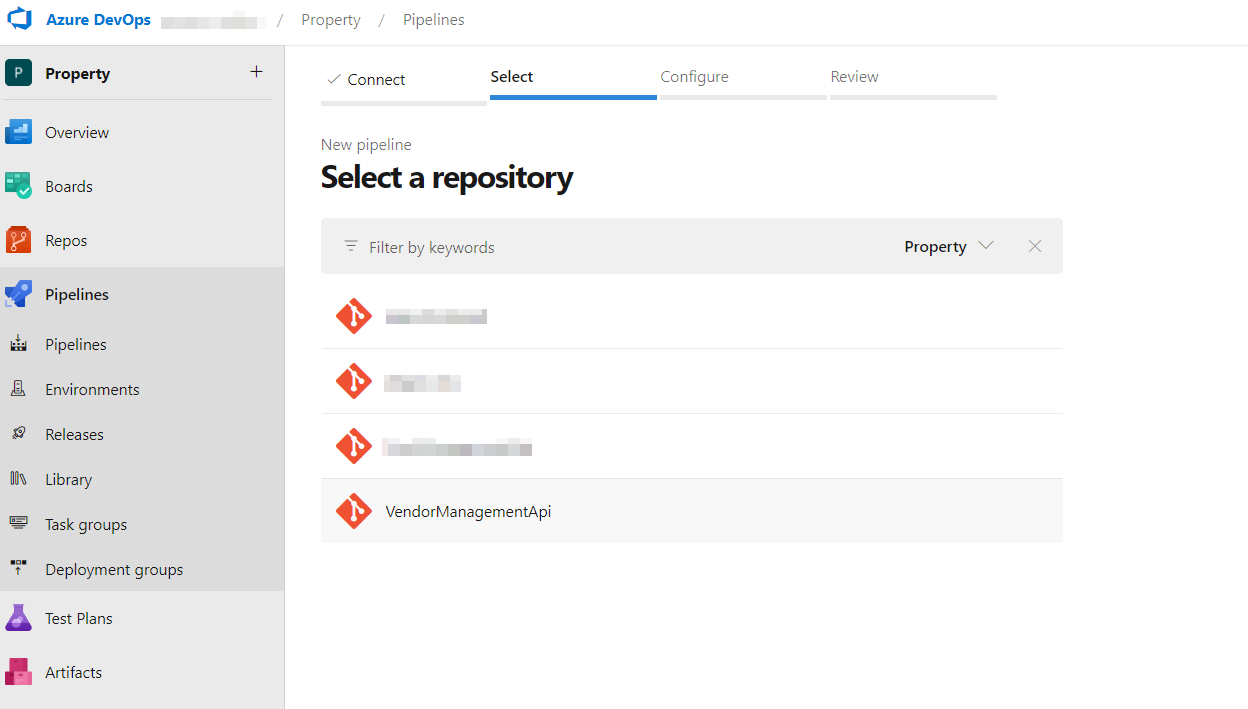Expand the Property project filter dropdown
Image resolution: width=1248 pixels, height=709 pixels.
coord(948,246)
